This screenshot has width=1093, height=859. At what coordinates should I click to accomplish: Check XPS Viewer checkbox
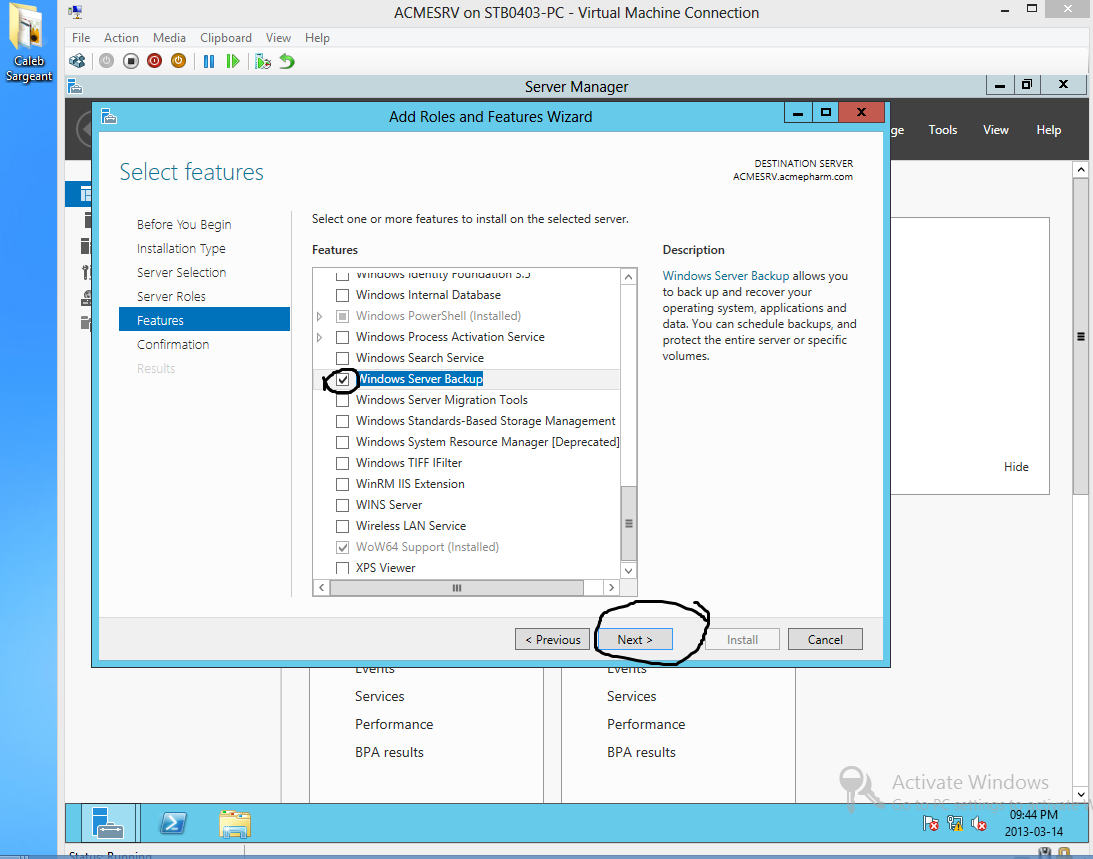pyautogui.click(x=342, y=568)
